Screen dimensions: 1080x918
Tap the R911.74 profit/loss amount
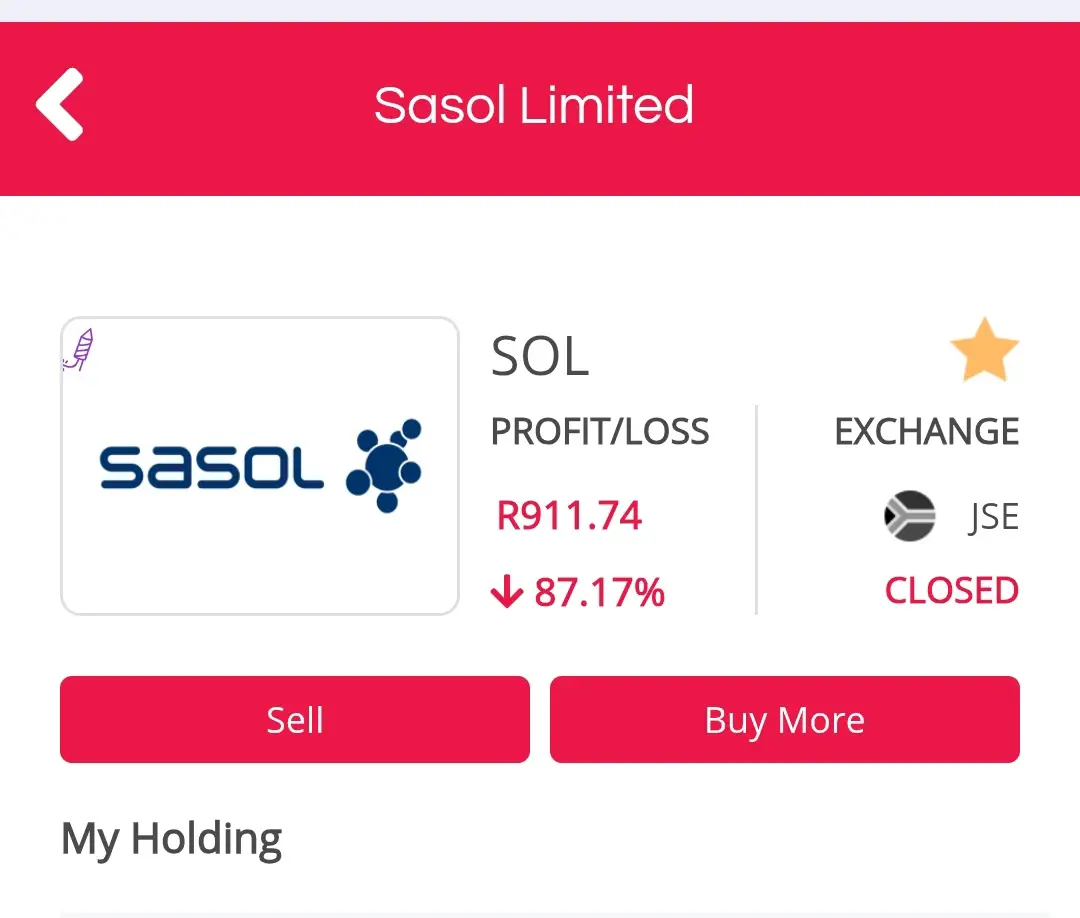tap(569, 516)
